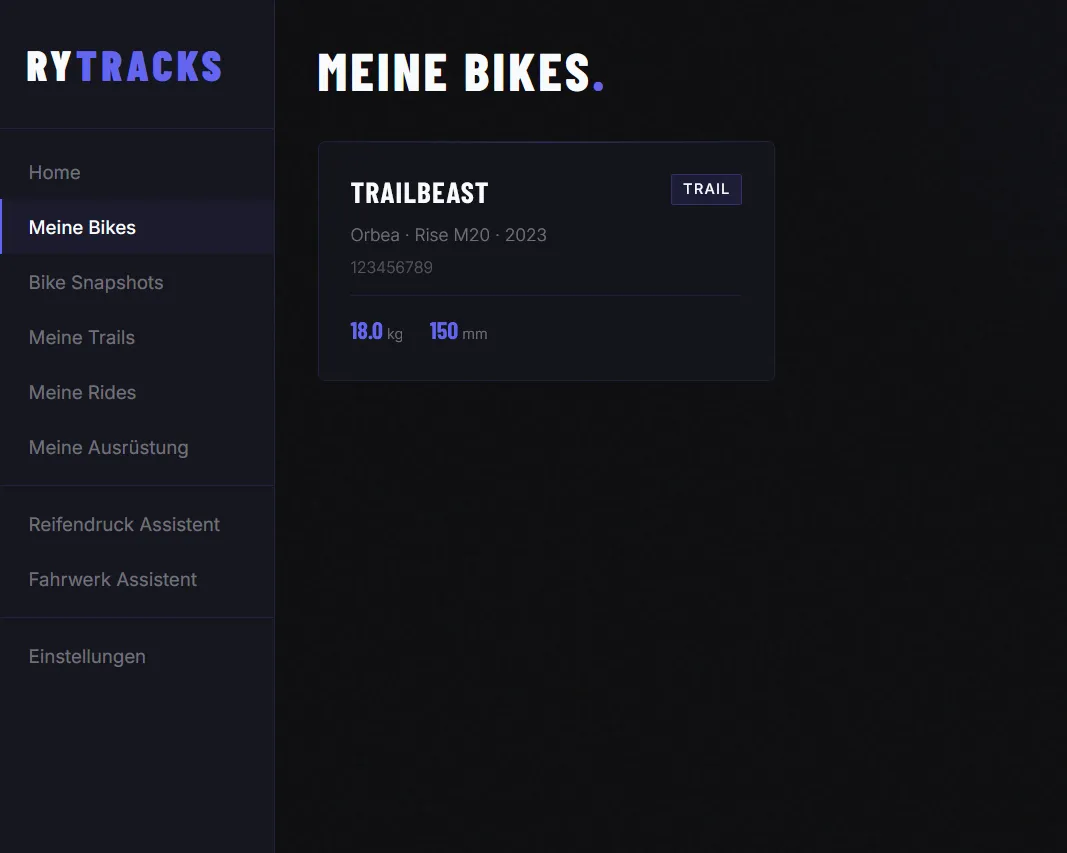Launch the Fahrwerk Assistent
The height and width of the screenshot is (853, 1067).
point(112,579)
